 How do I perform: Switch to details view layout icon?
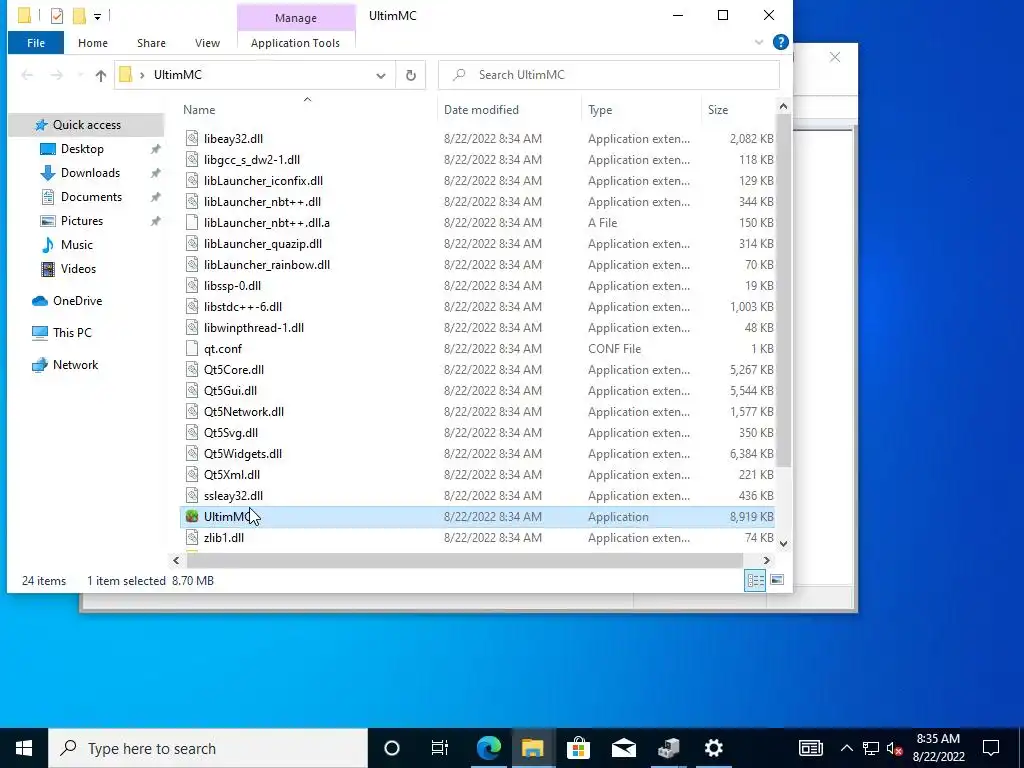click(x=755, y=580)
